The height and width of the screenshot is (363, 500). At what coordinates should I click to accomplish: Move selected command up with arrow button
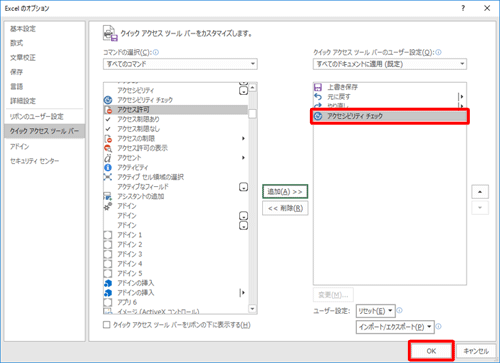(x=480, y=192)
